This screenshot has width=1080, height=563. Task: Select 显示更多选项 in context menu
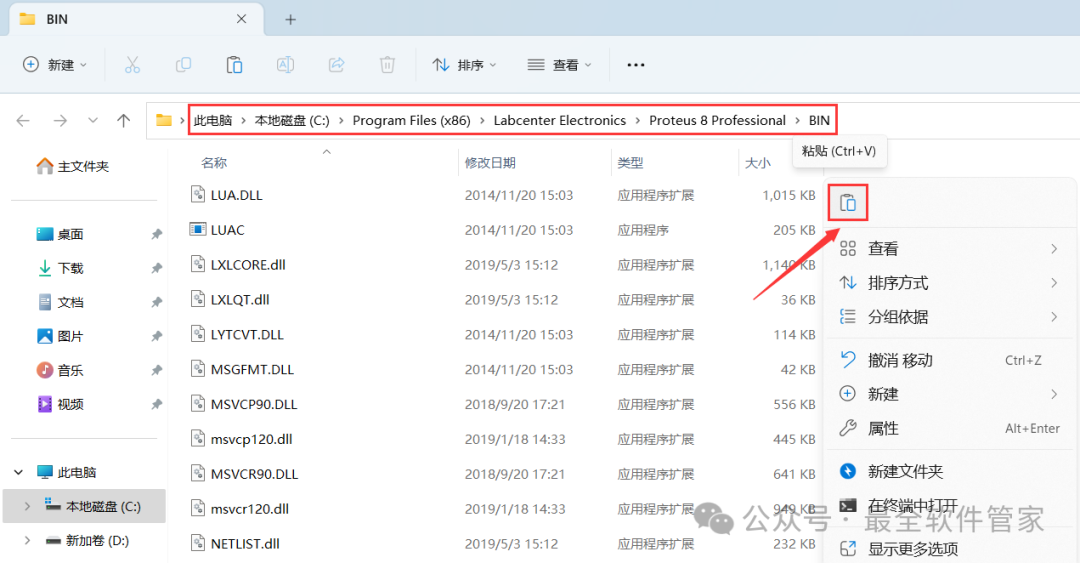pos(951,549)
